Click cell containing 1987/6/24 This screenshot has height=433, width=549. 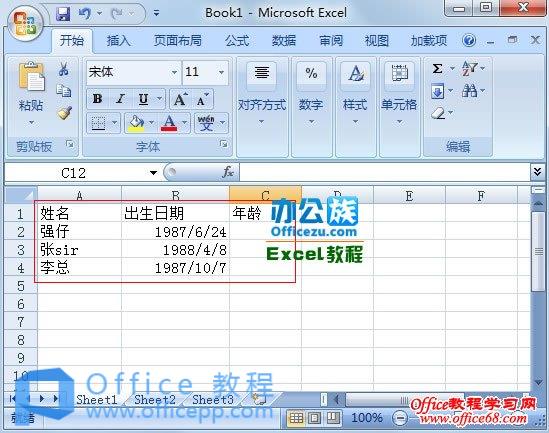pos(175,232)
